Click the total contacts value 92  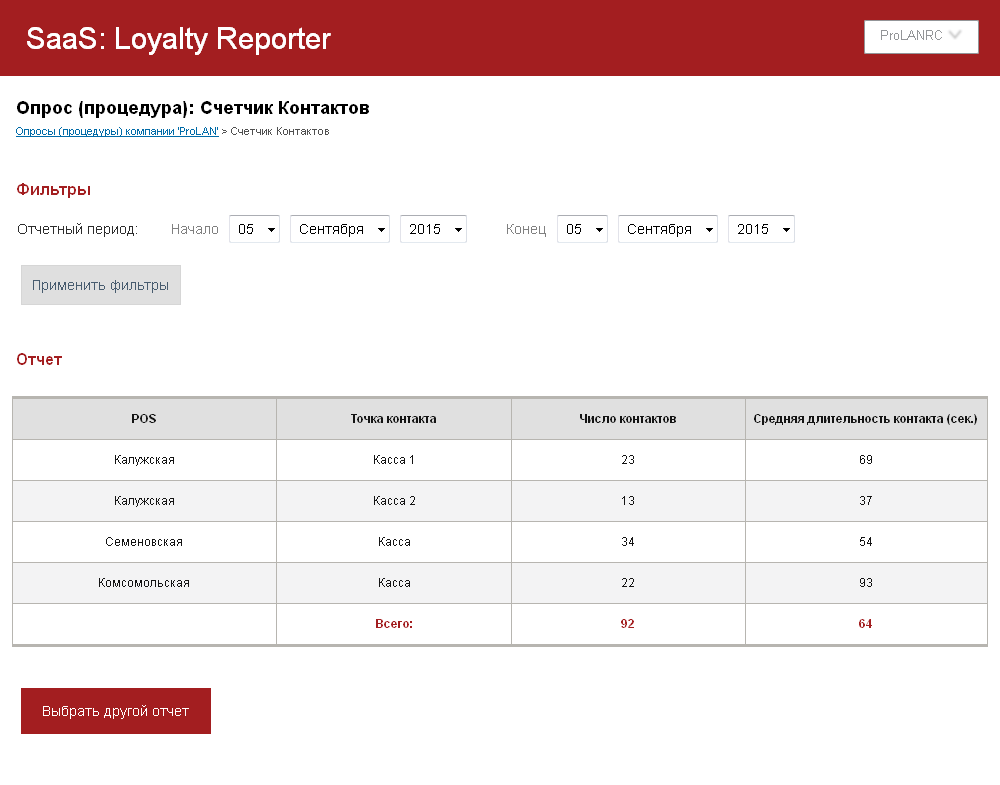tap(627, 624)
